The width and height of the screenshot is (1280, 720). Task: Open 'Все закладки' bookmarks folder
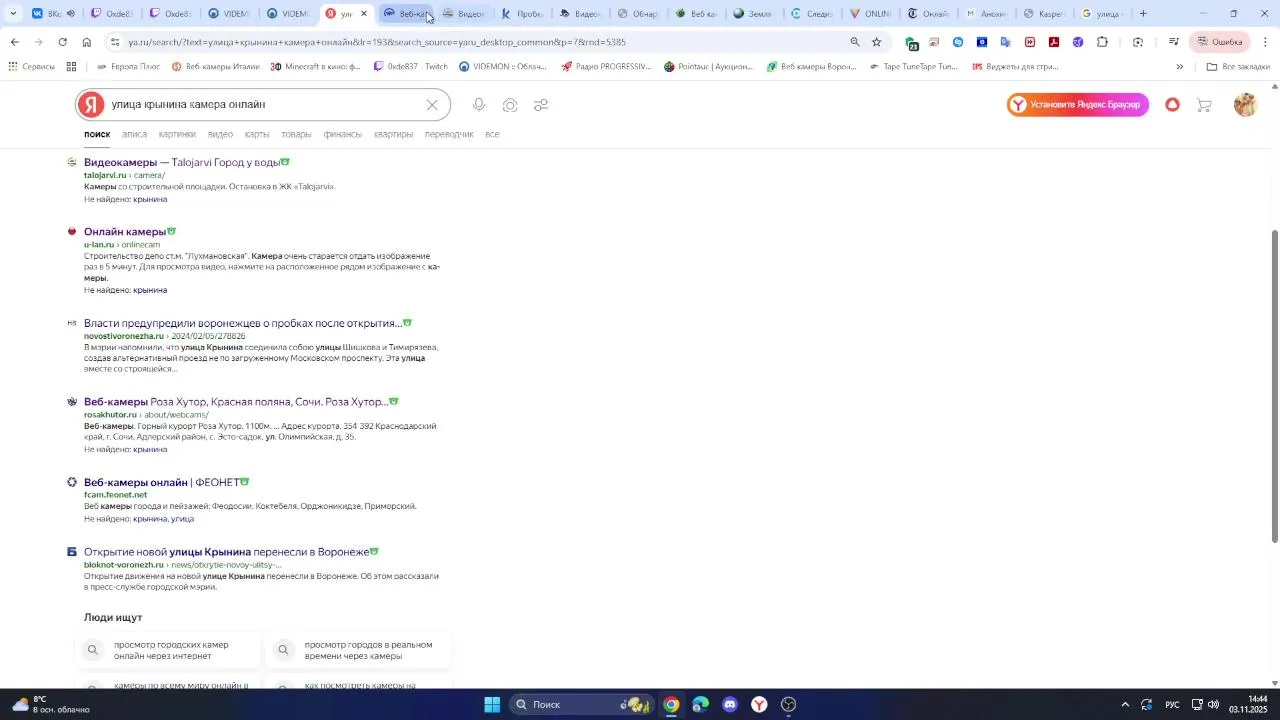[x=1237, y=67]
